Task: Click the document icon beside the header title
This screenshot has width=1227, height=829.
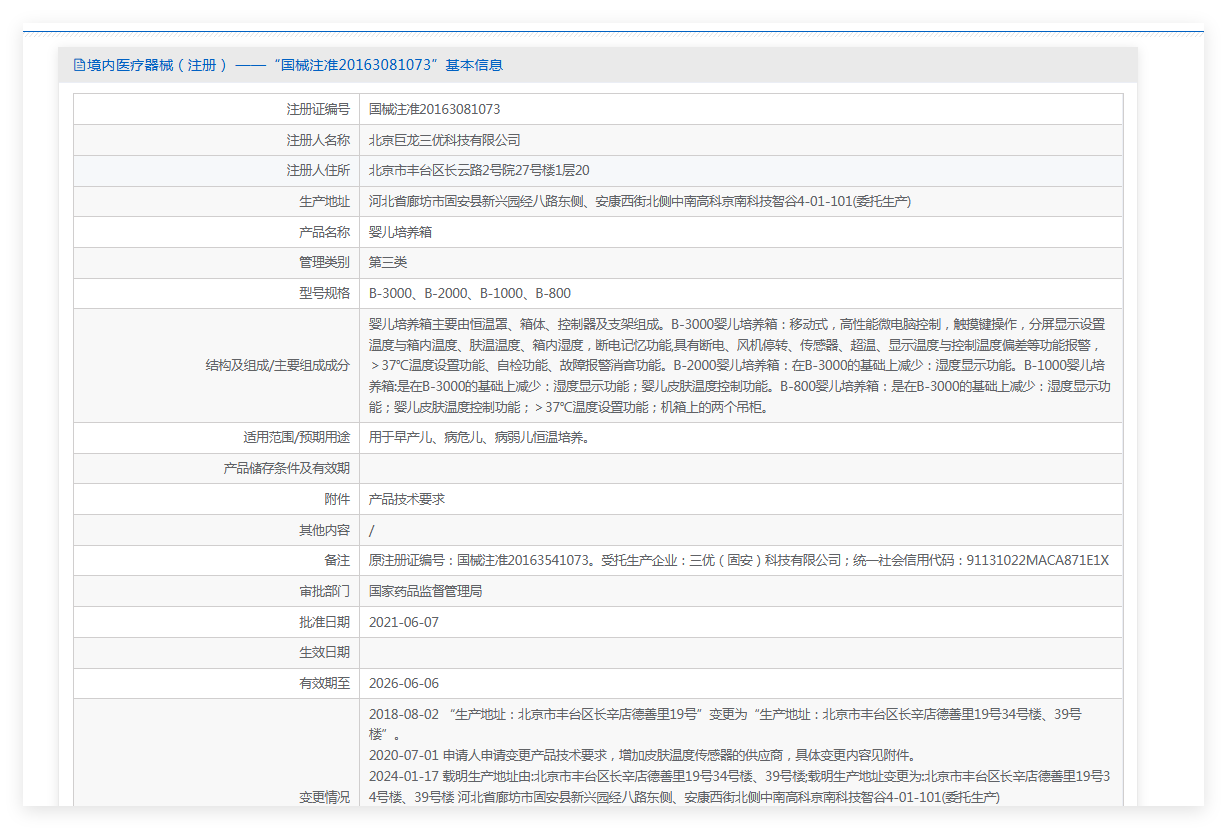Action: pos(79,65)
